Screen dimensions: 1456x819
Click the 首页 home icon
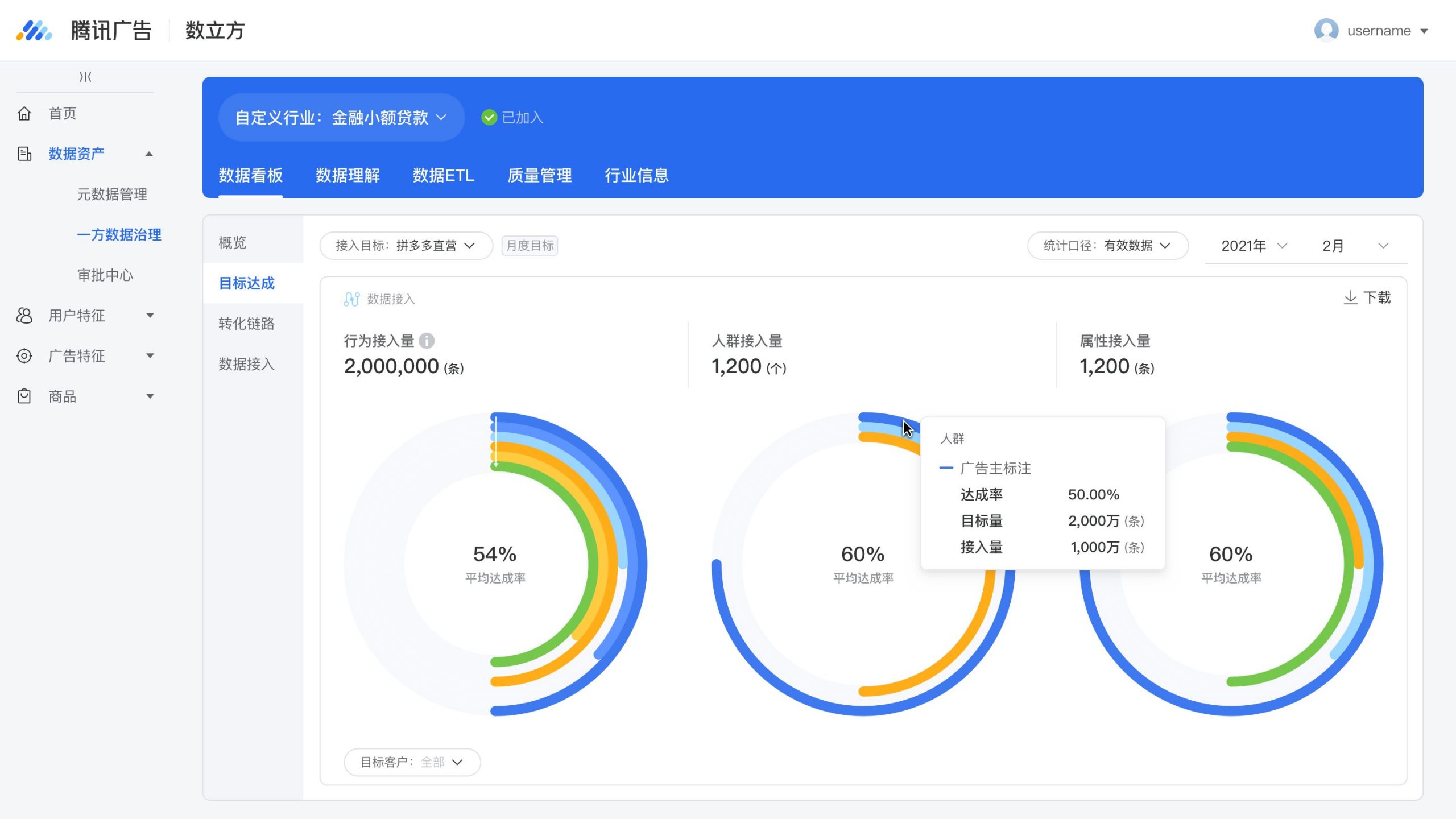pos(24,113)
